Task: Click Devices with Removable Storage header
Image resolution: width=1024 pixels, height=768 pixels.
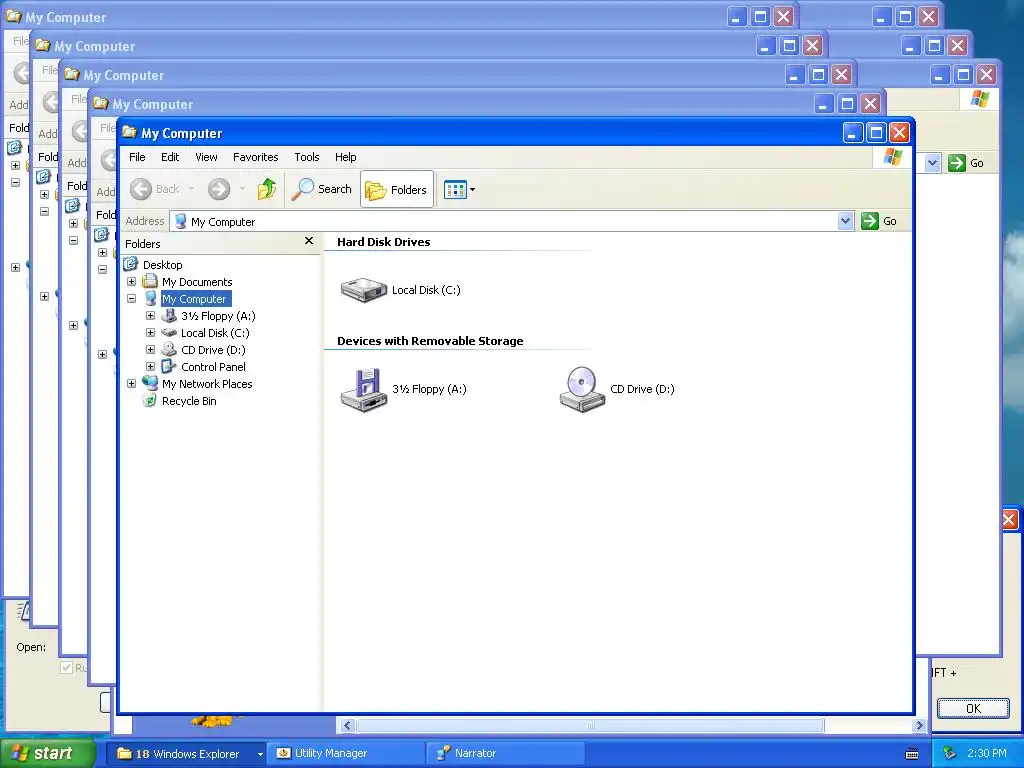Action: (430, 341)
